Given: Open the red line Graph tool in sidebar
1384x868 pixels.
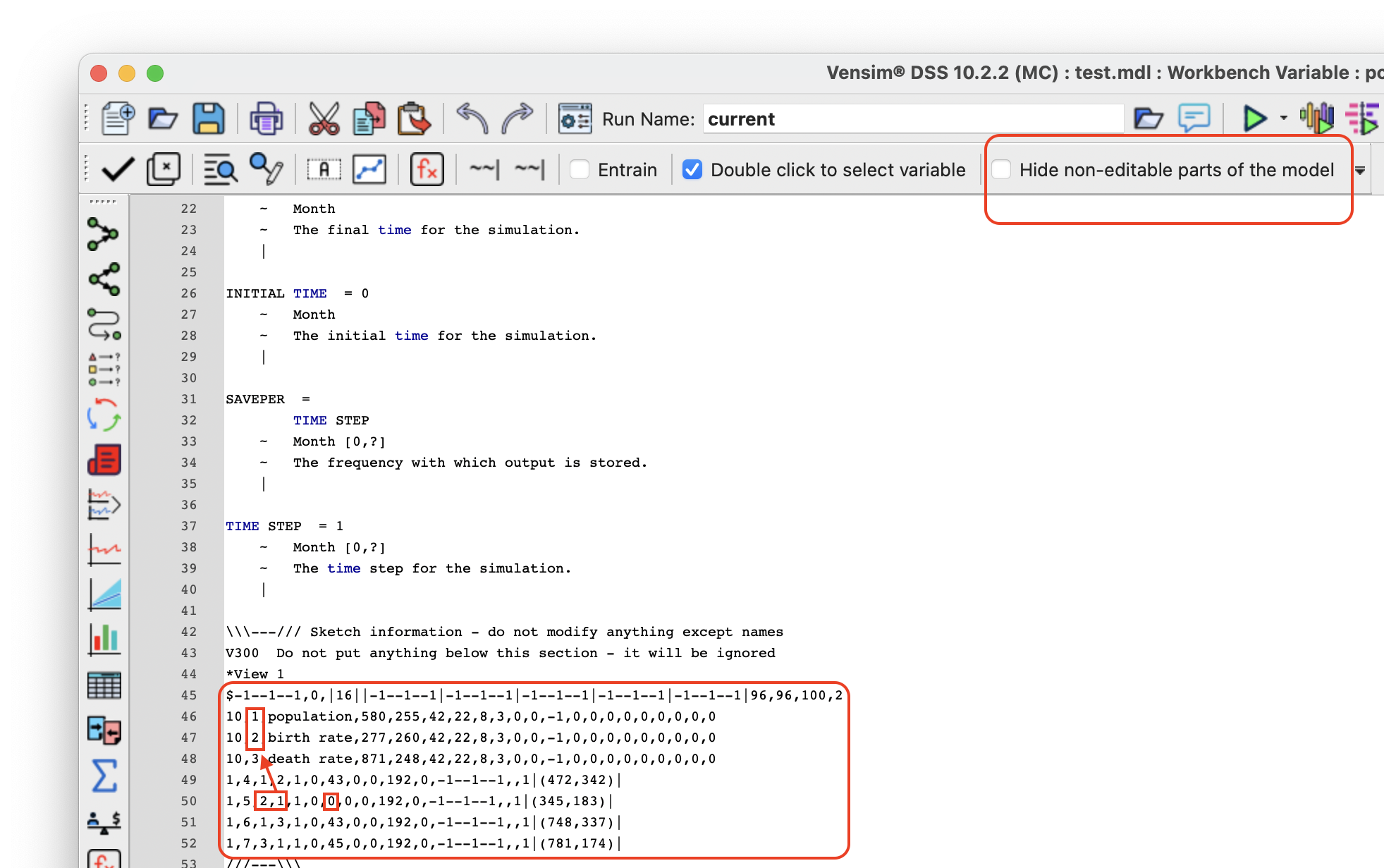Looking at the screenshot, I should coord(104,550).
